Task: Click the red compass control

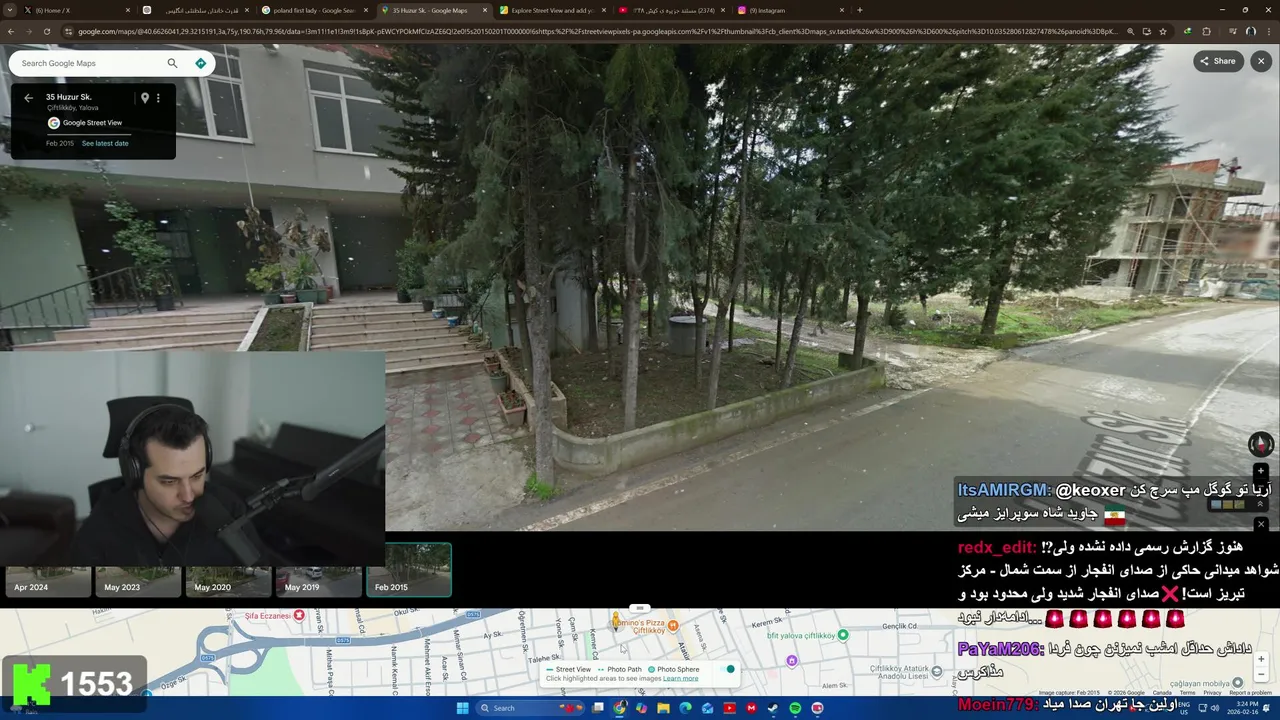Action: tap(1260, 443)
